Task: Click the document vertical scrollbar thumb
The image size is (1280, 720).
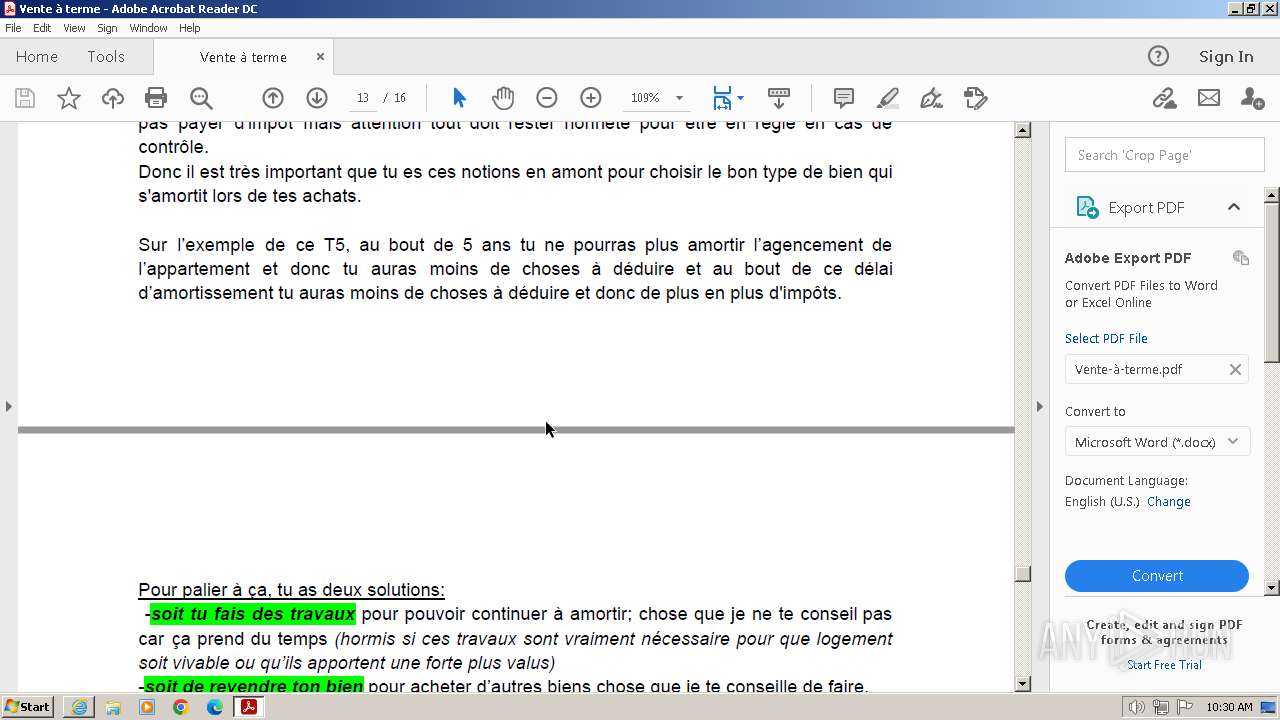Action: click(1022, 574)
